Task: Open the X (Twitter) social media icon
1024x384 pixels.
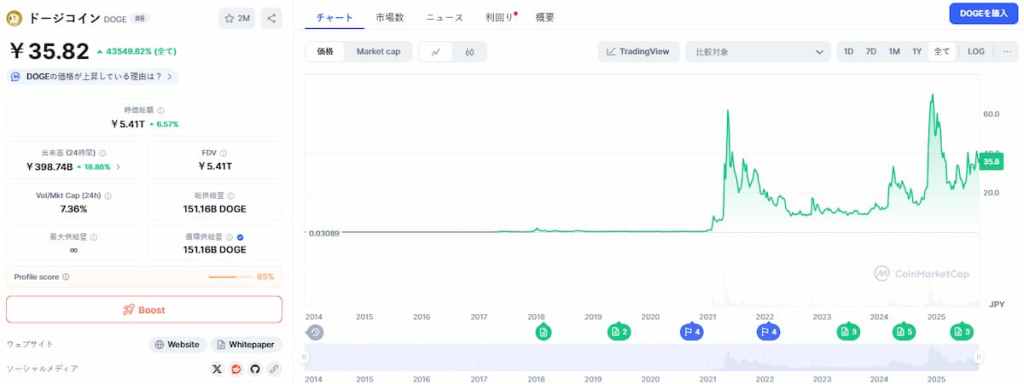Action: point(217,369)
